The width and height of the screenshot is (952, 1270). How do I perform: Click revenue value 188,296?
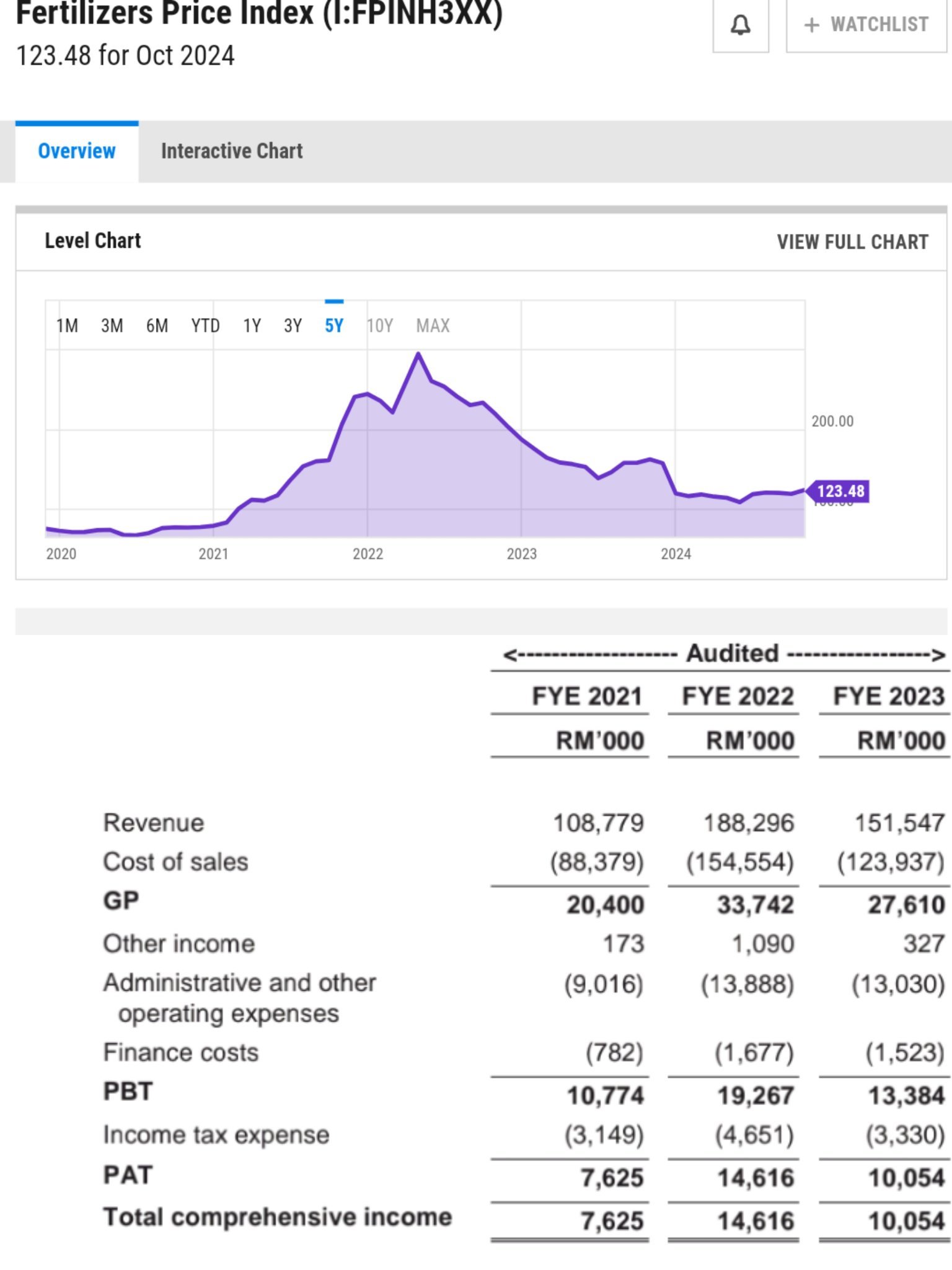tap(749, 823)
